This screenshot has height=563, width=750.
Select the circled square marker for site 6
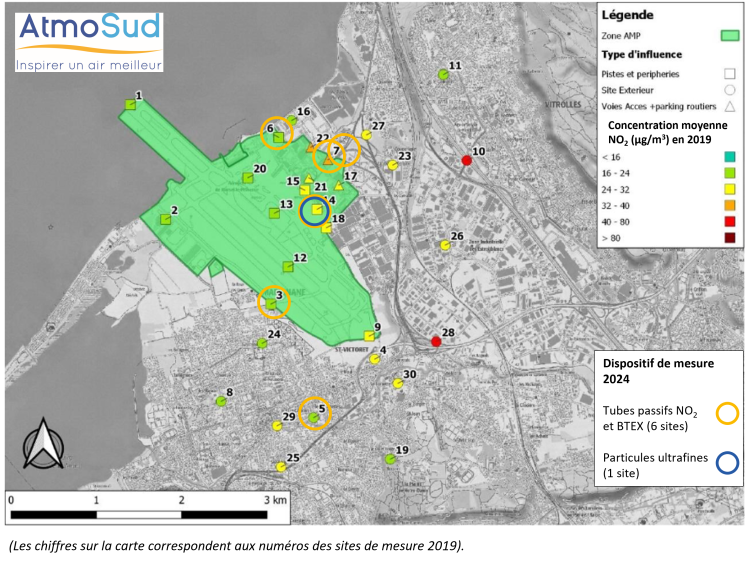[x=278, y=138]
